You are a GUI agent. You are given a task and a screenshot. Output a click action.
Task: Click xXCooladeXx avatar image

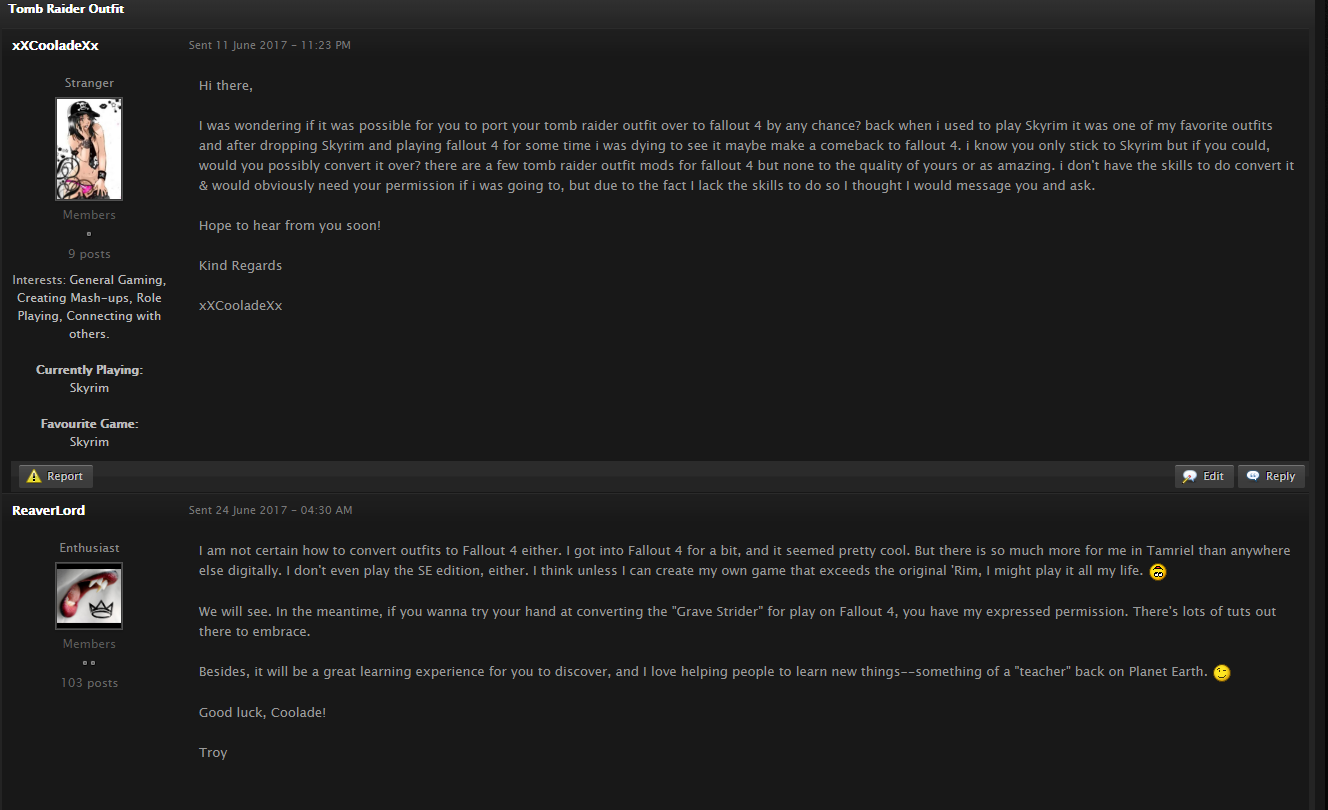89,149
